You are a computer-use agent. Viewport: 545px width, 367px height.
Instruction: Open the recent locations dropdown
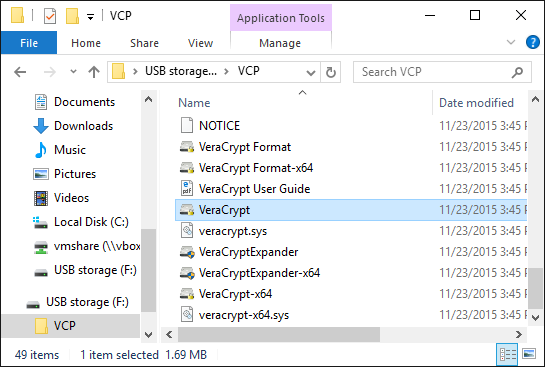(73, 72)
